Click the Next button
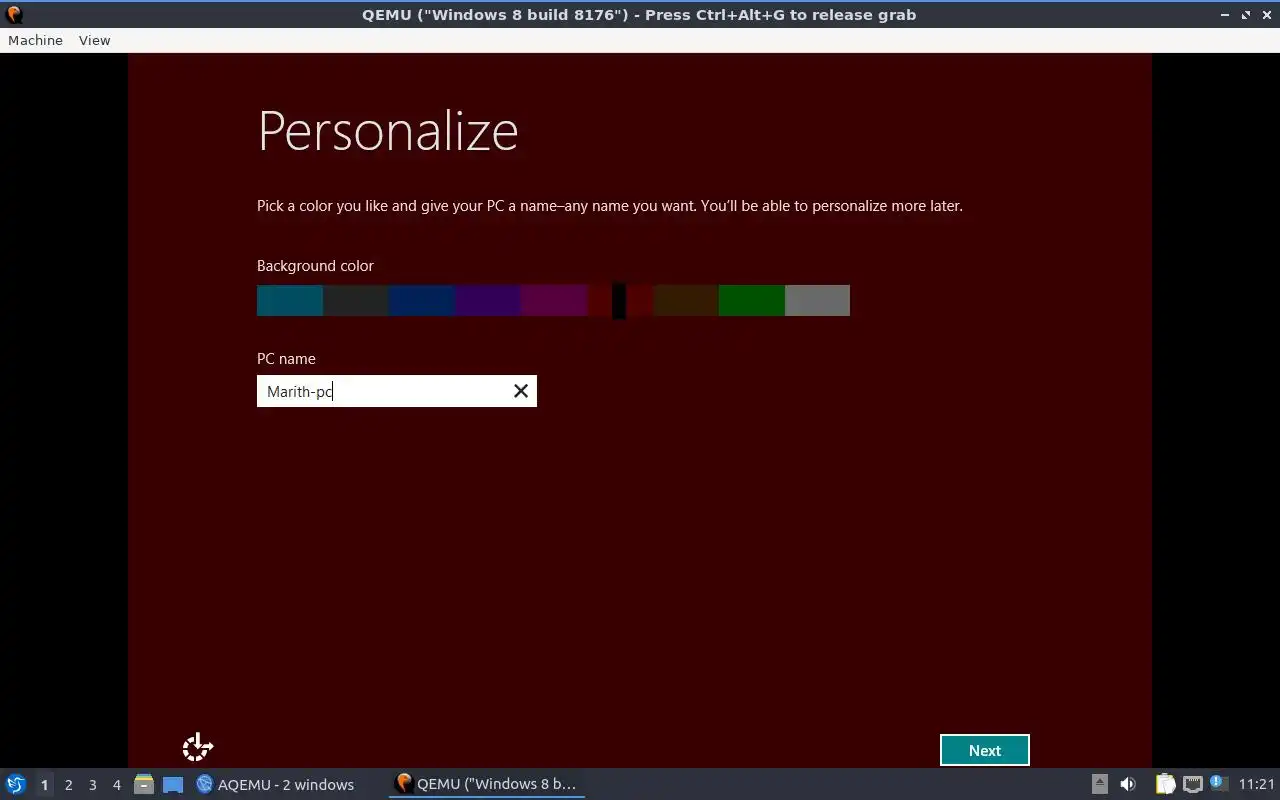 pyautogui.click(x=984, y=750)
